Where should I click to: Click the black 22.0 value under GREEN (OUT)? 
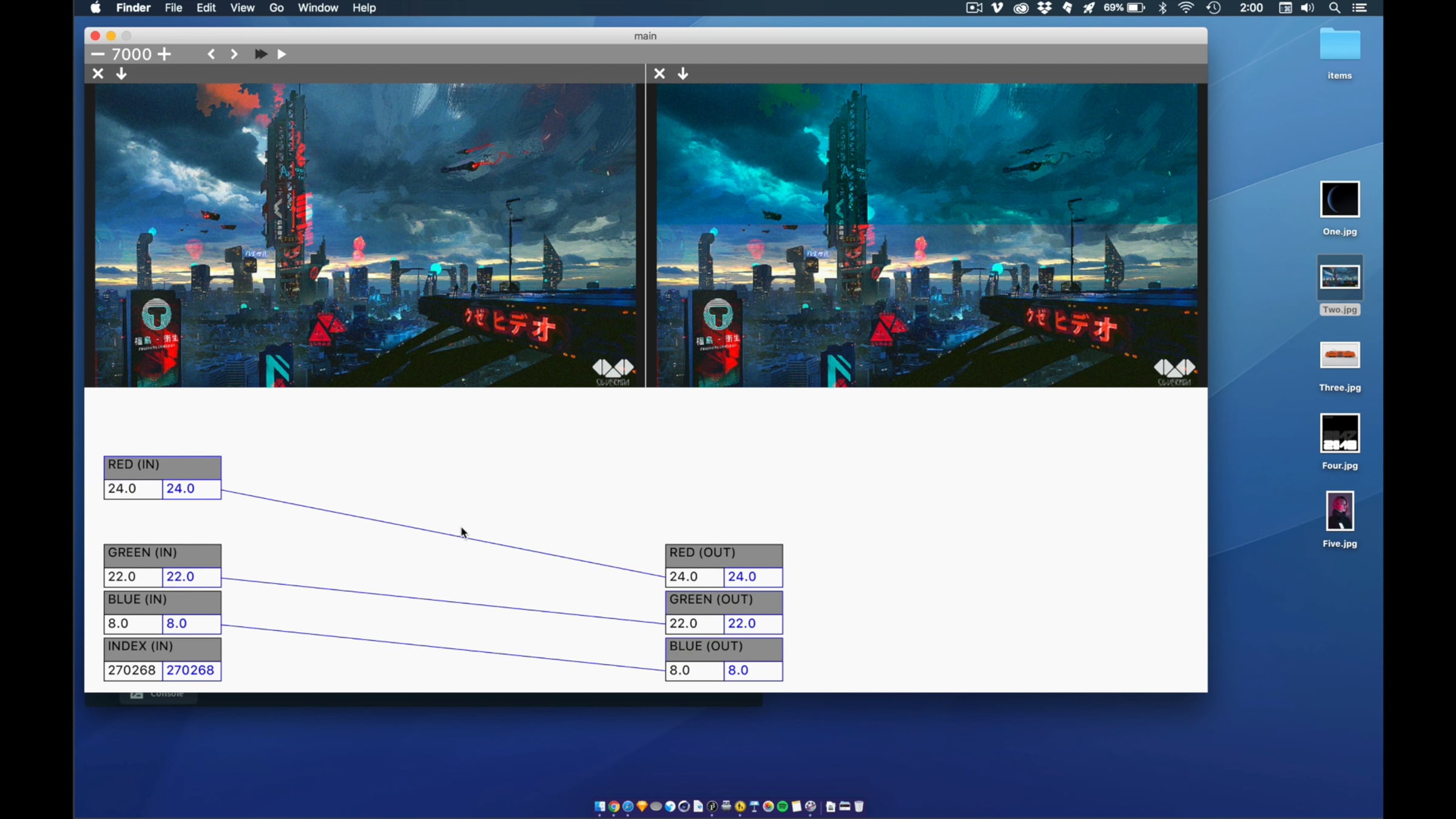695,624
